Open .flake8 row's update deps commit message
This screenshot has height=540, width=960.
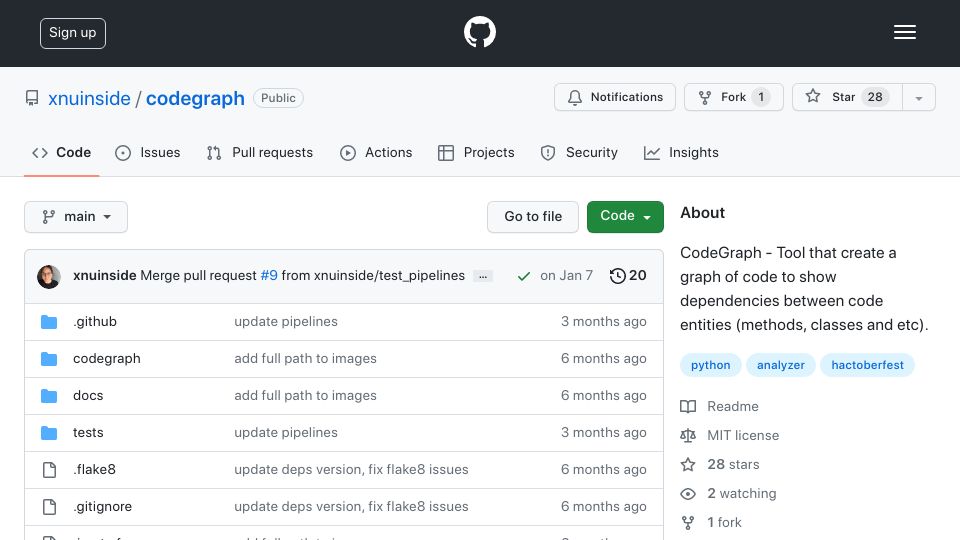point(351,469)
